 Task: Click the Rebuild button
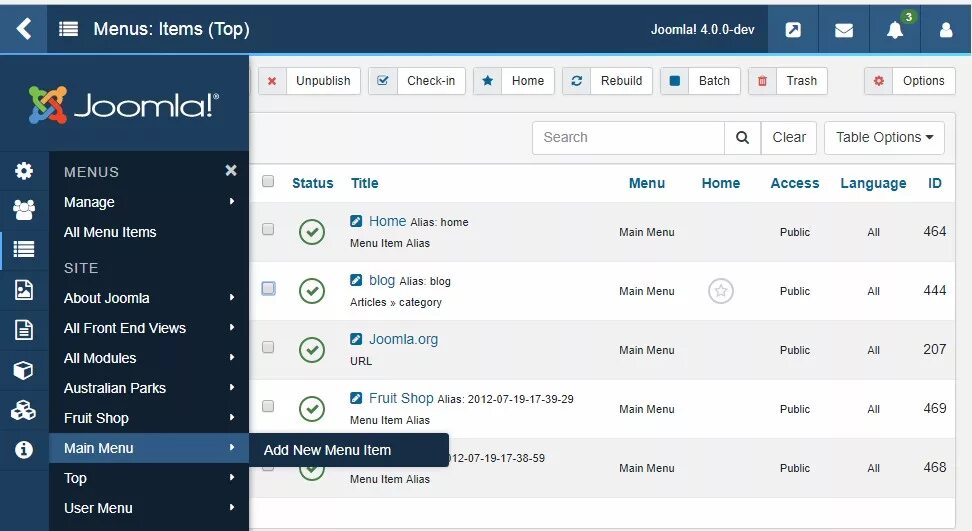pyautogui.click(x=608, y=81)
